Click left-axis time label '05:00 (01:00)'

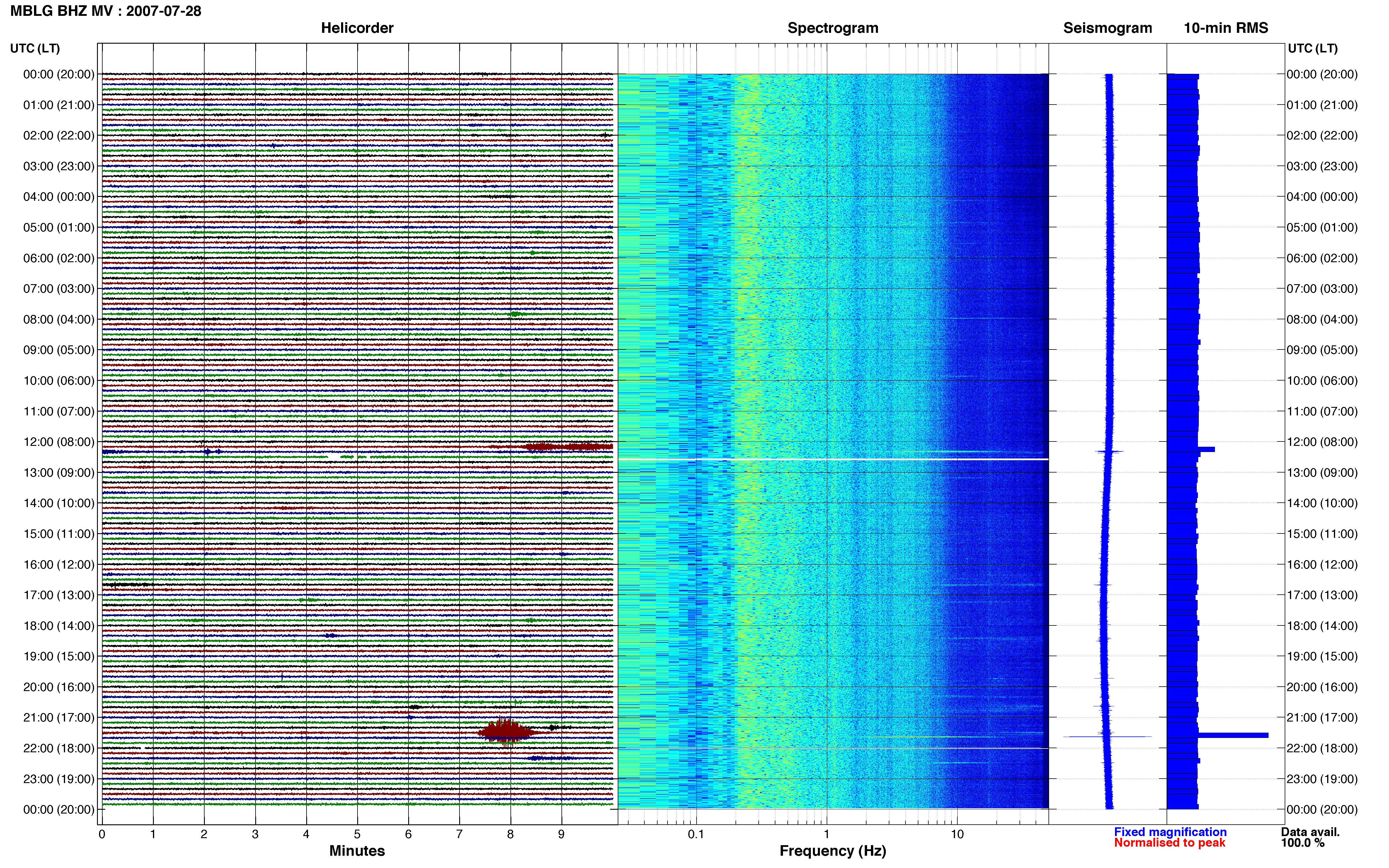tap(59, 227)
